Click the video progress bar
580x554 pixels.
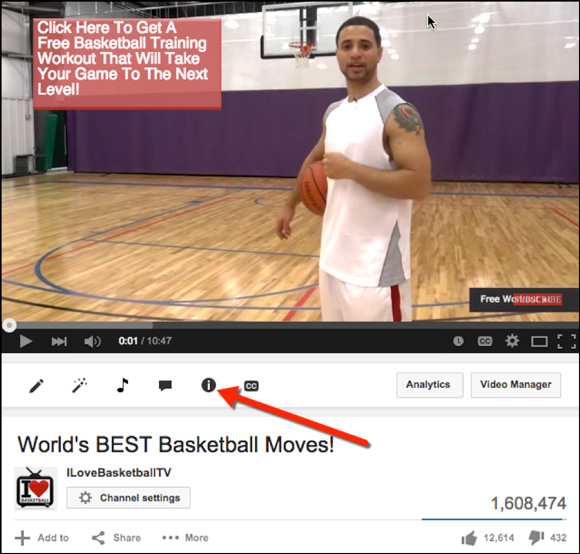(x=290, y=325)
